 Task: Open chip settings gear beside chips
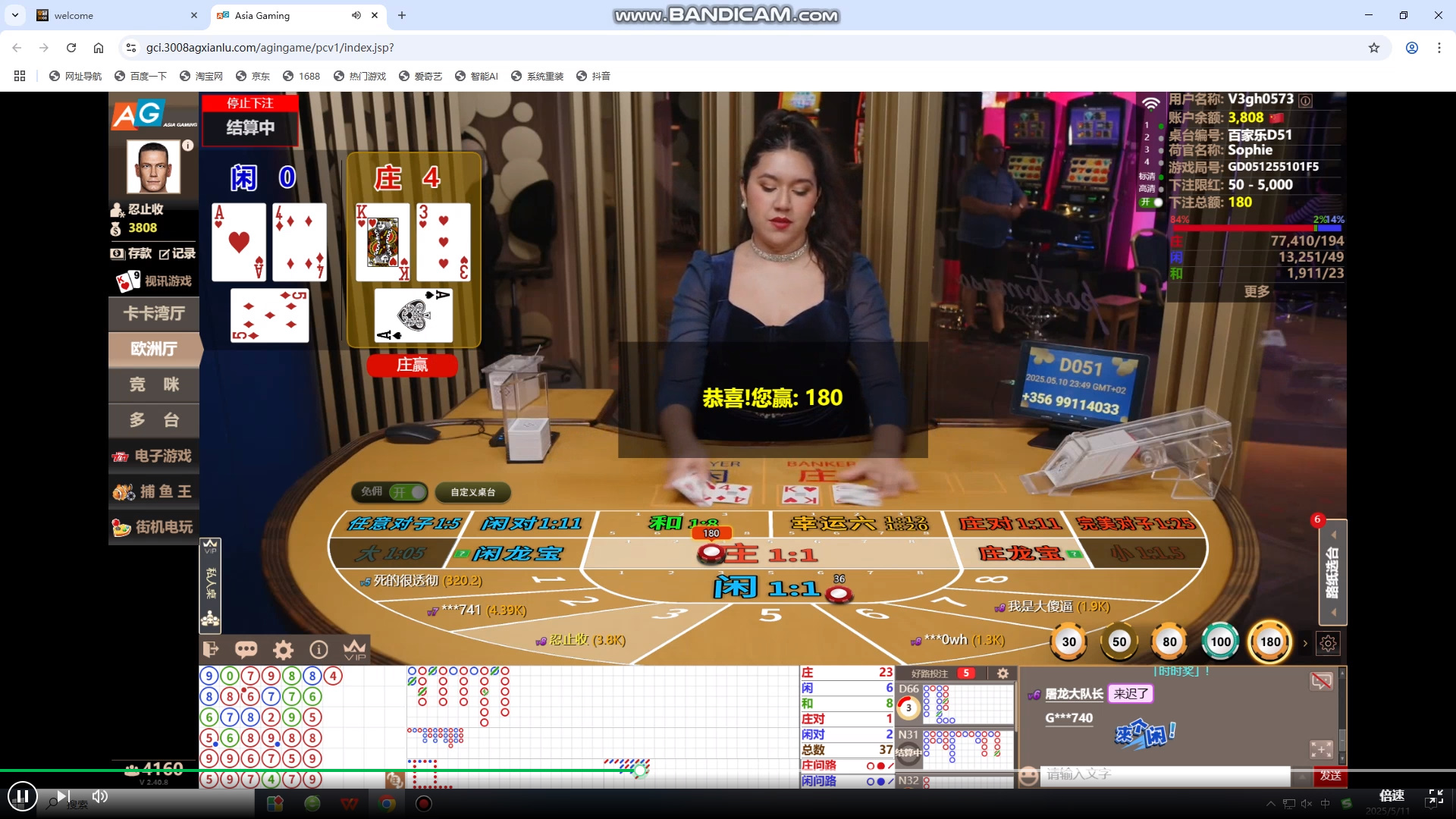tap(1328, 643)
